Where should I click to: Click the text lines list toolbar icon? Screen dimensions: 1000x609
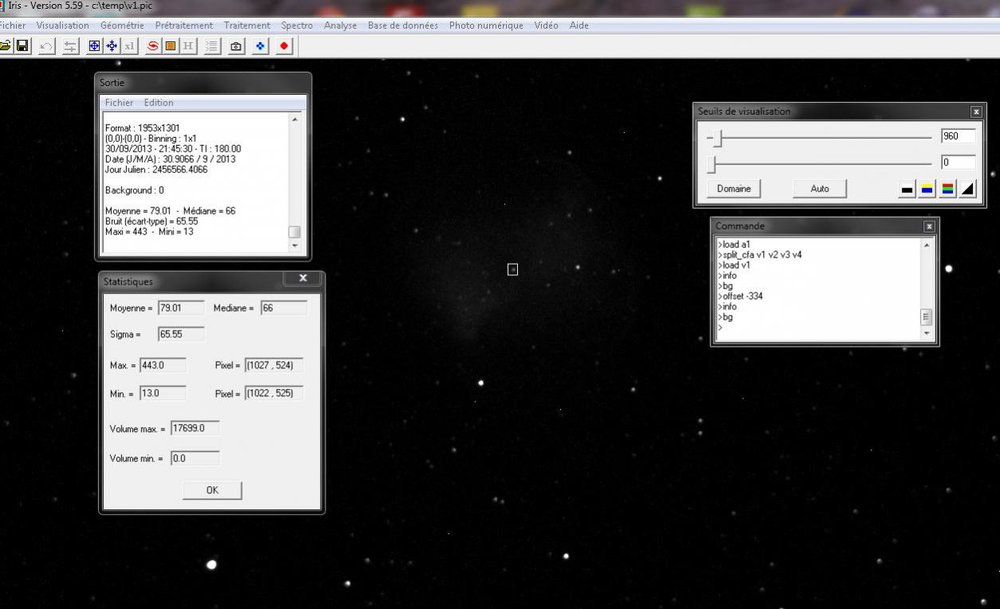212,46
